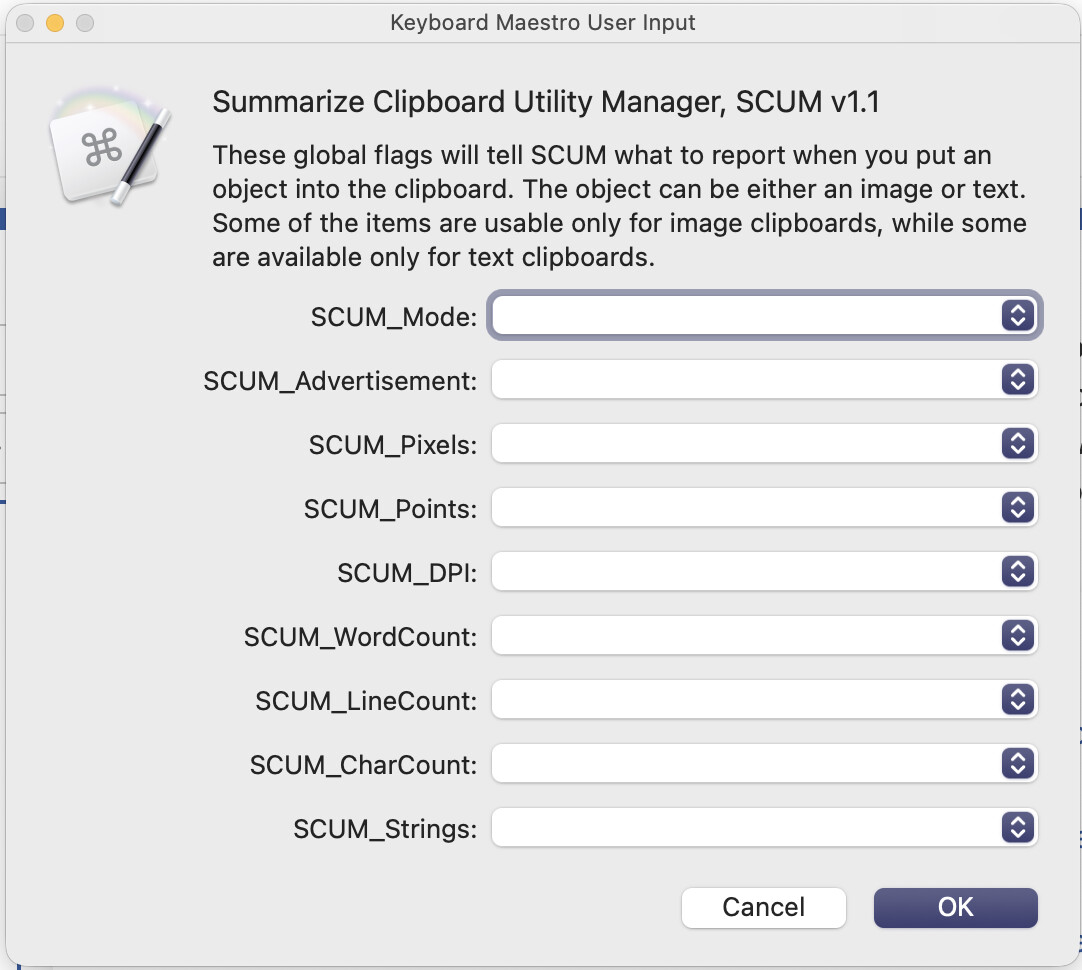Open the SCUM_Mode dropdown arrows
This screenshot has width=1082, height=970.
(1016, 316)
